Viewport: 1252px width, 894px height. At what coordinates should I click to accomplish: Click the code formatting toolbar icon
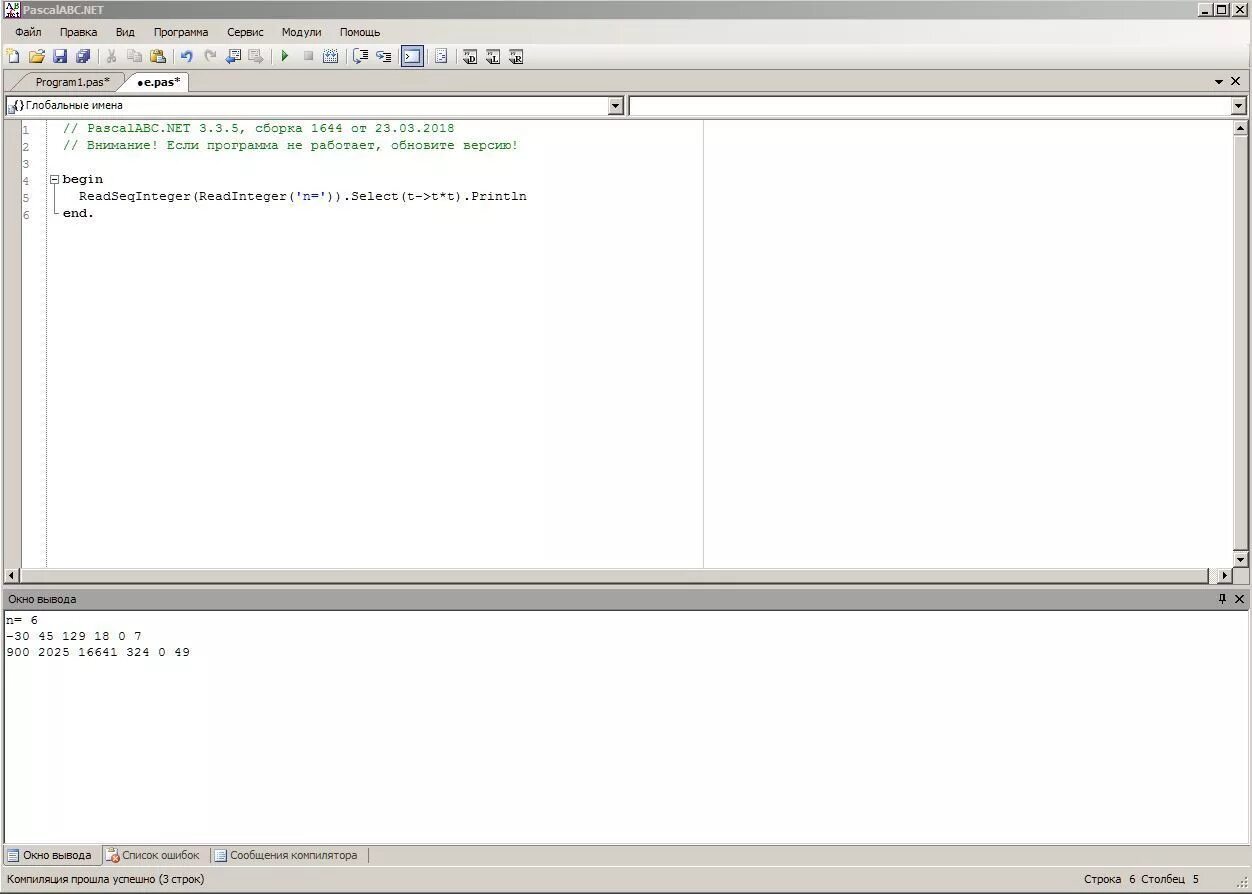pyautogui.click(x=441, y=57)
